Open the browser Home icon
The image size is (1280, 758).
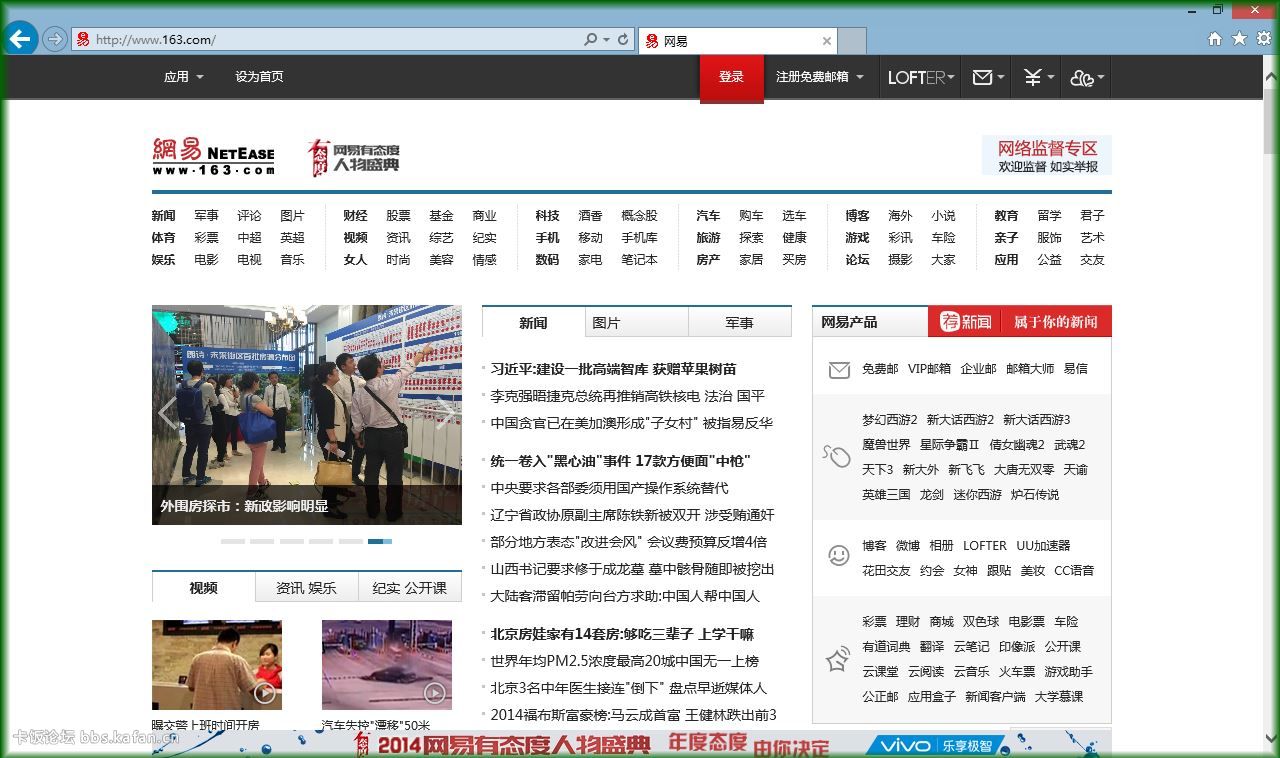click(x=1215, y=39)
